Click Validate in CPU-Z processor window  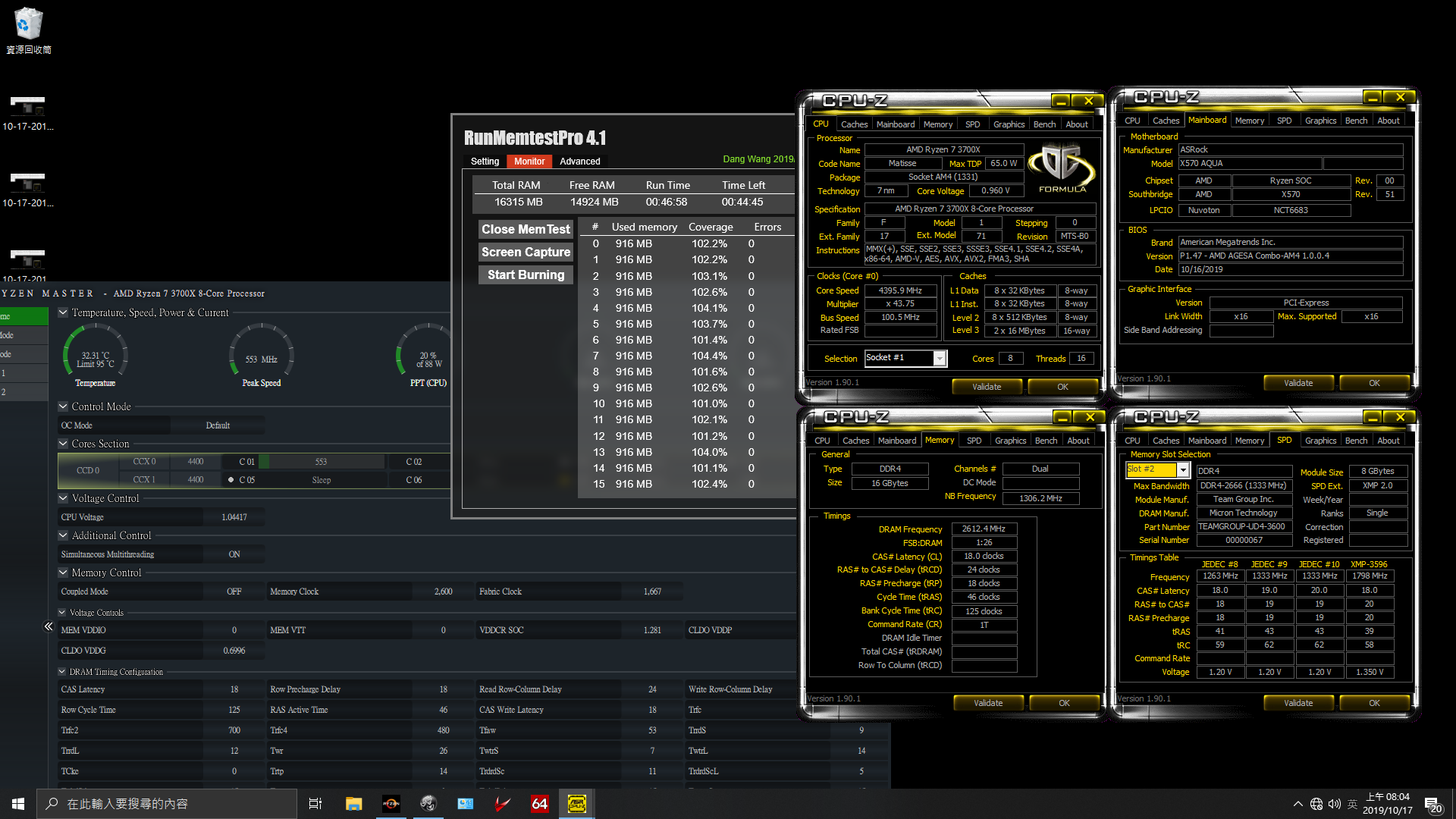point(987,387)
